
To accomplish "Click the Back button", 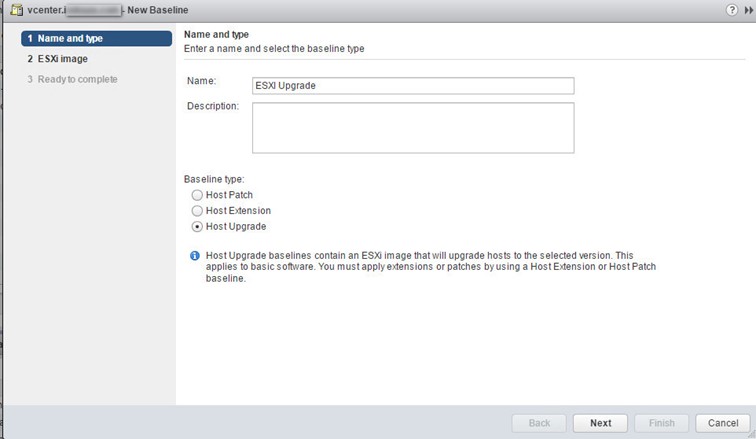I will [539, 423].
